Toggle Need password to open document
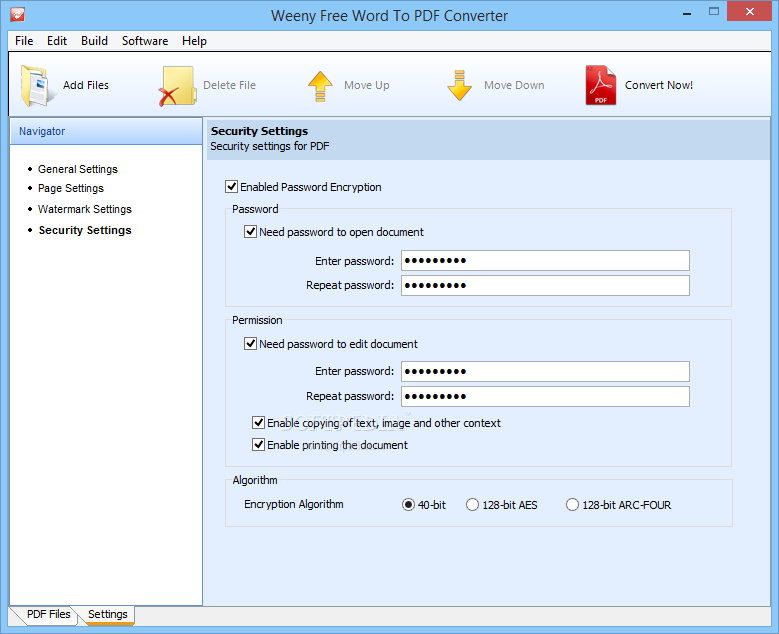Image resolution: width=779 pixels, height=634 pixels. [x=250, y=232]
